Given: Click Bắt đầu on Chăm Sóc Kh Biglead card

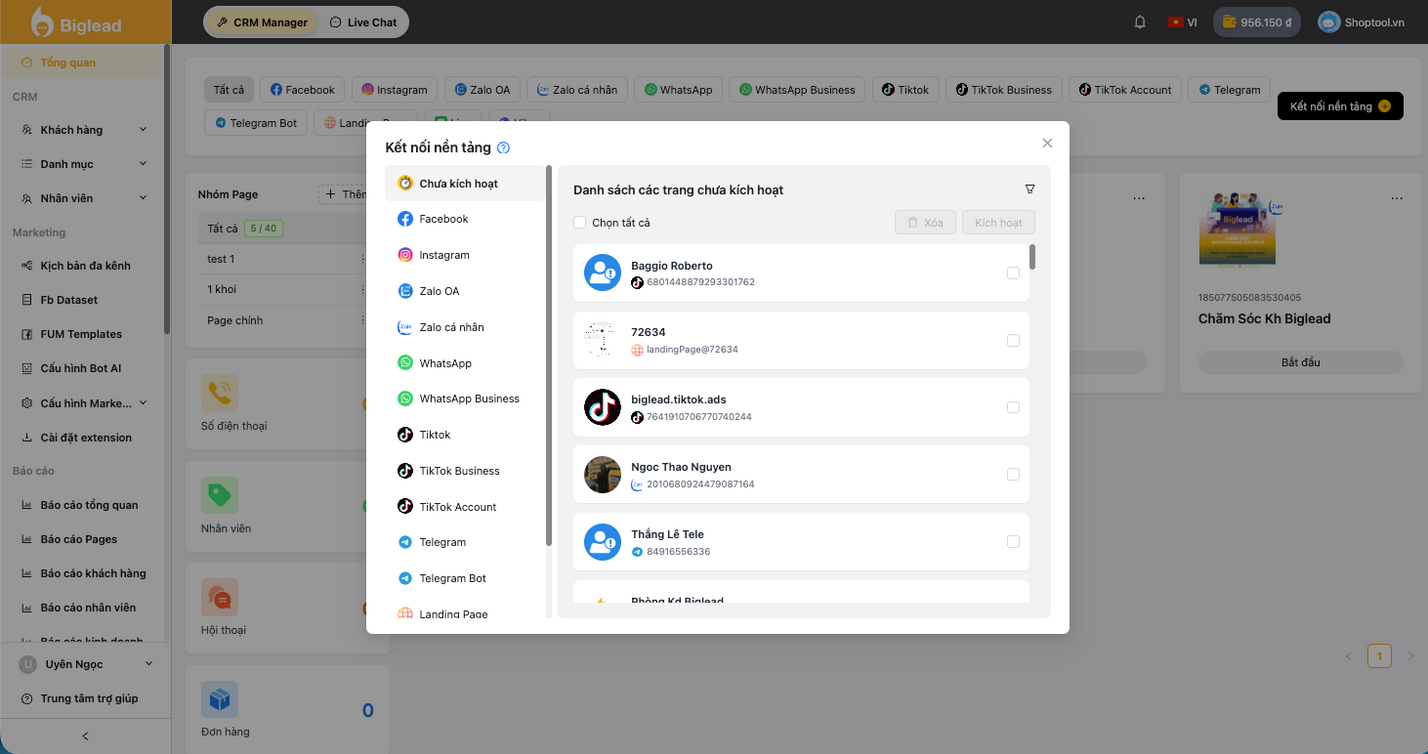Looking at the screenshot, I should [x=1300, y=362].
